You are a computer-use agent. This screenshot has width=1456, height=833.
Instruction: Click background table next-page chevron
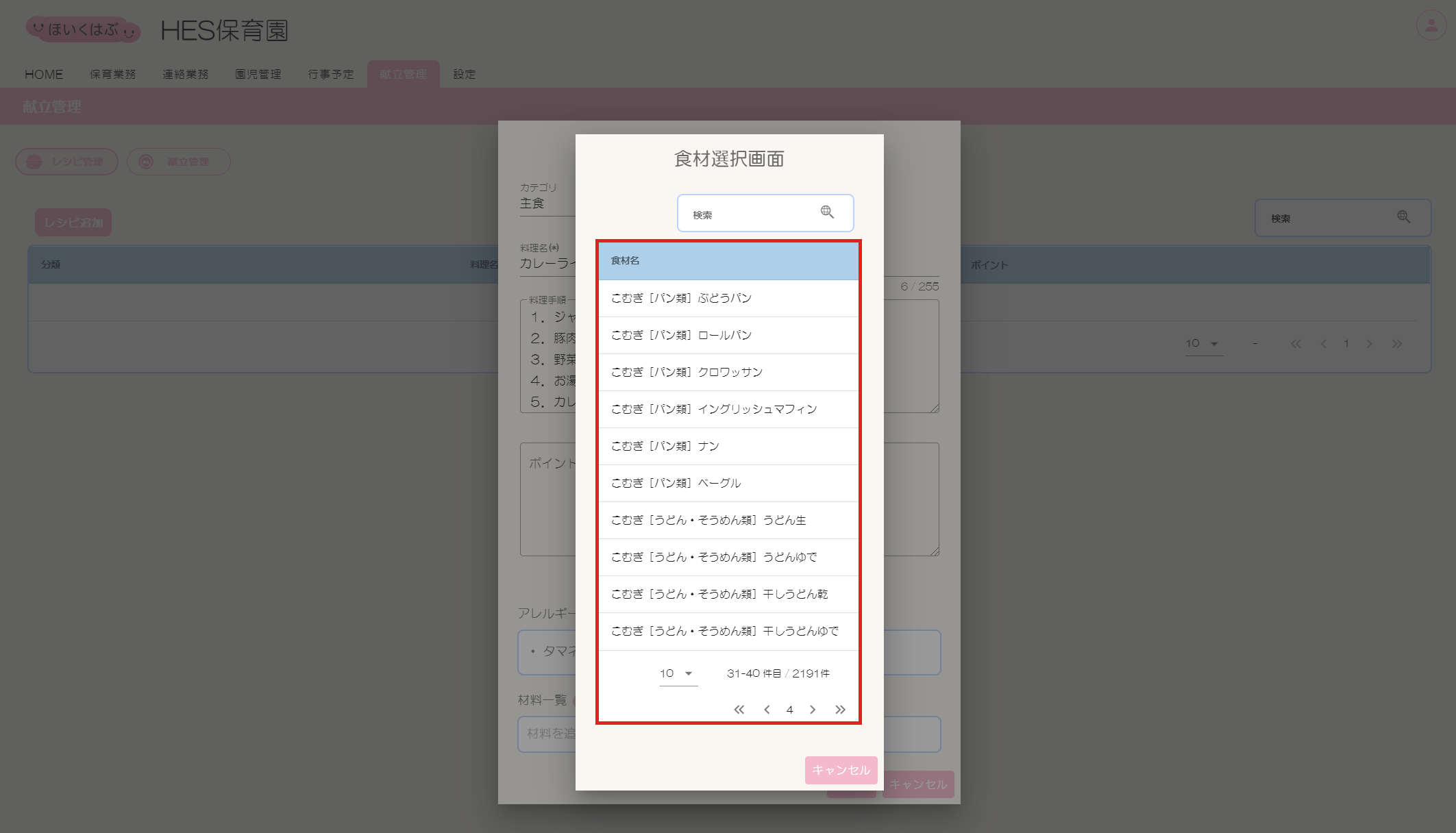[1370, 344]
